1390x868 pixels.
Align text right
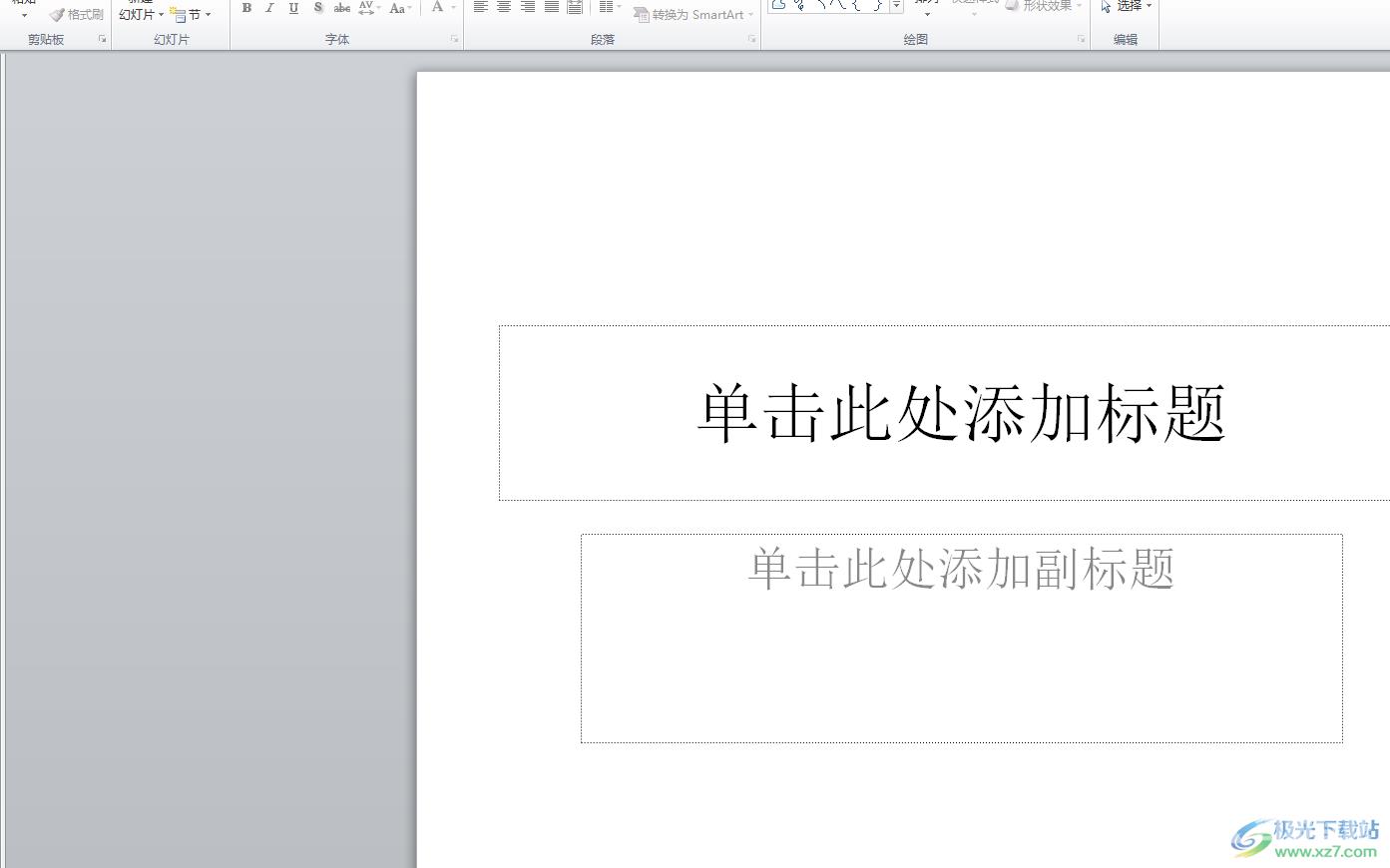pyautogui.click(x=528, y=7)
